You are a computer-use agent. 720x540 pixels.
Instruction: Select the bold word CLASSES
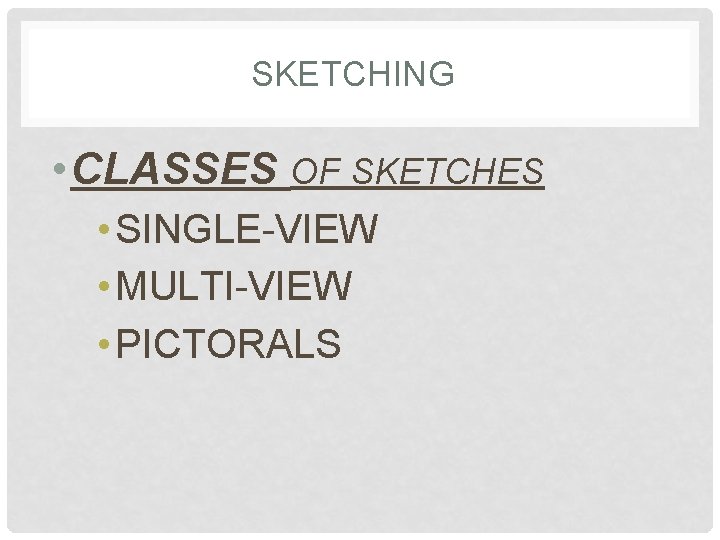point(175,168)
